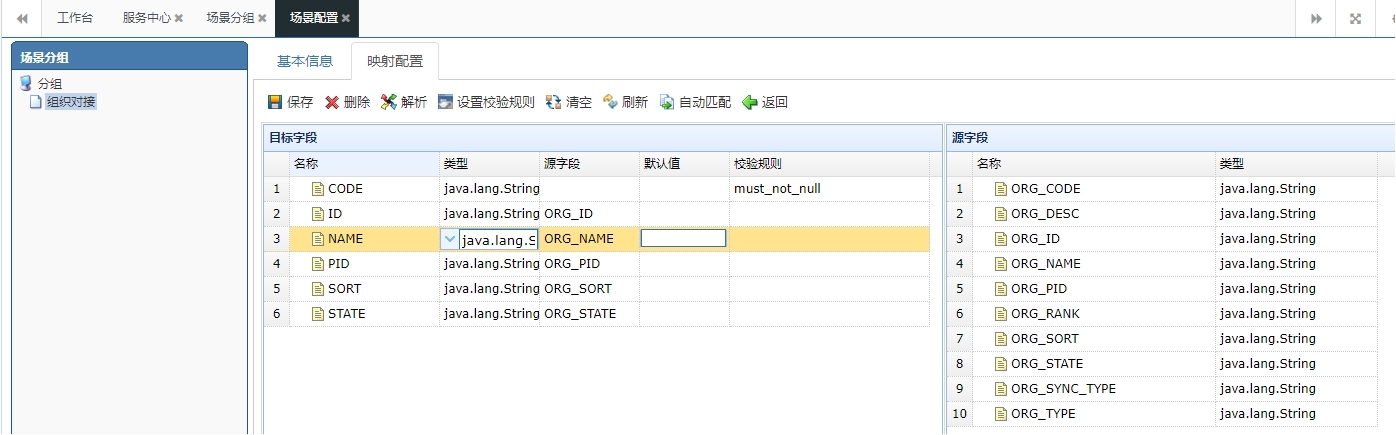Click the must_not_null validation rule cell

point(829,189)
